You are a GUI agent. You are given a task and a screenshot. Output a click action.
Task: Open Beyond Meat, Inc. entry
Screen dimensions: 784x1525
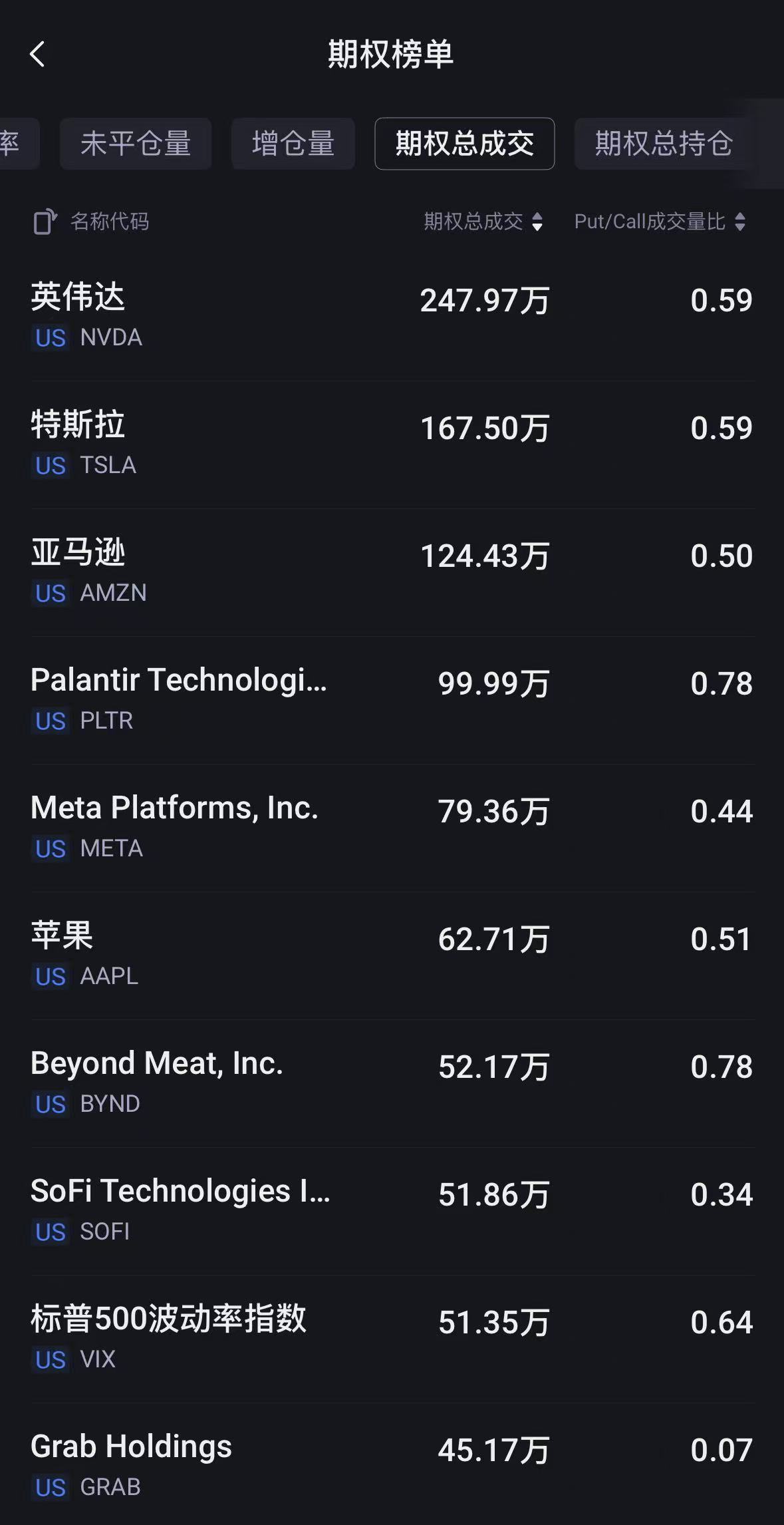point(392,1082)
